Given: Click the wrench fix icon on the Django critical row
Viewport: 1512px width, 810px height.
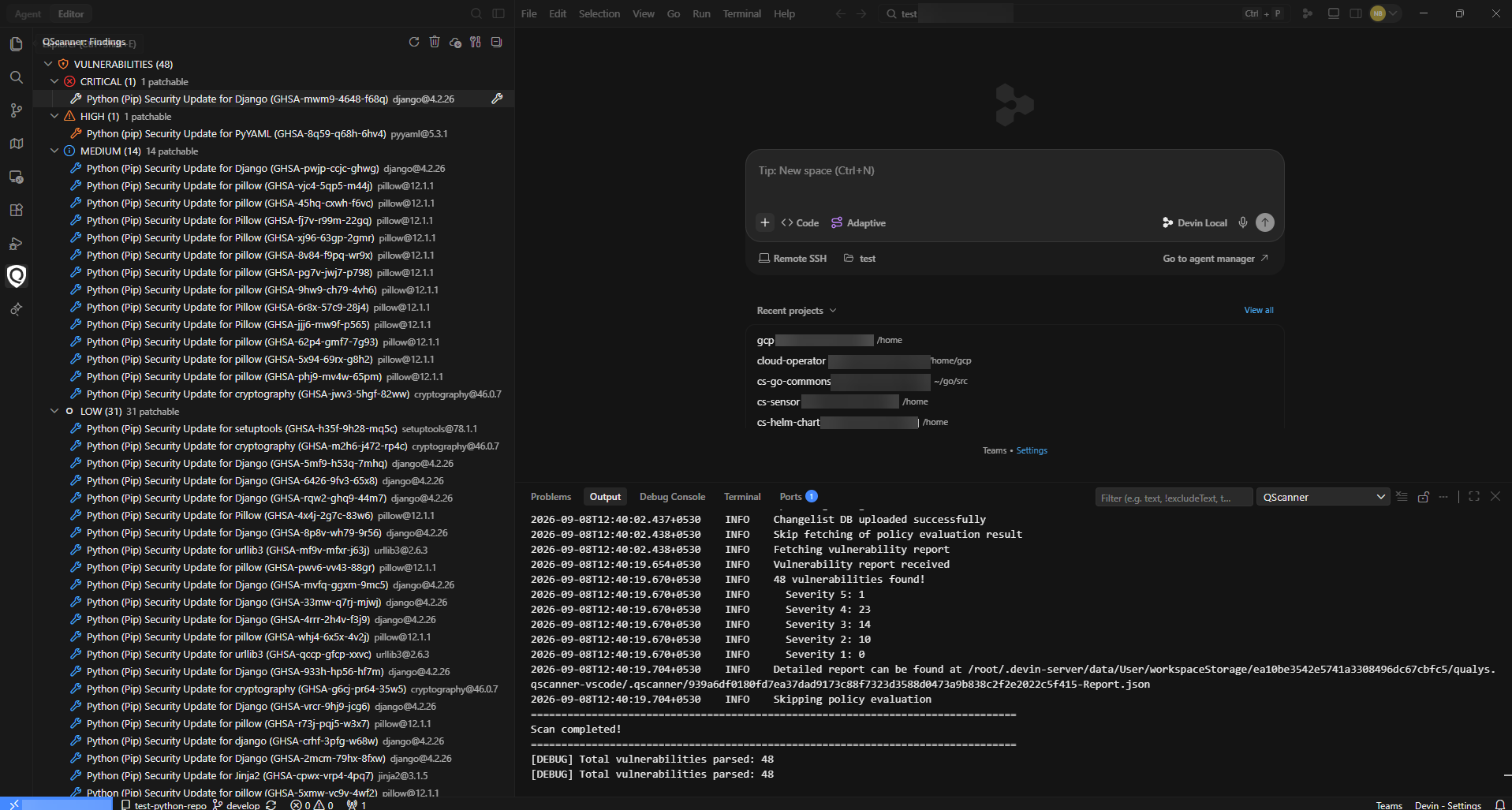Looking at the screenshot, I should coord(497,99).
